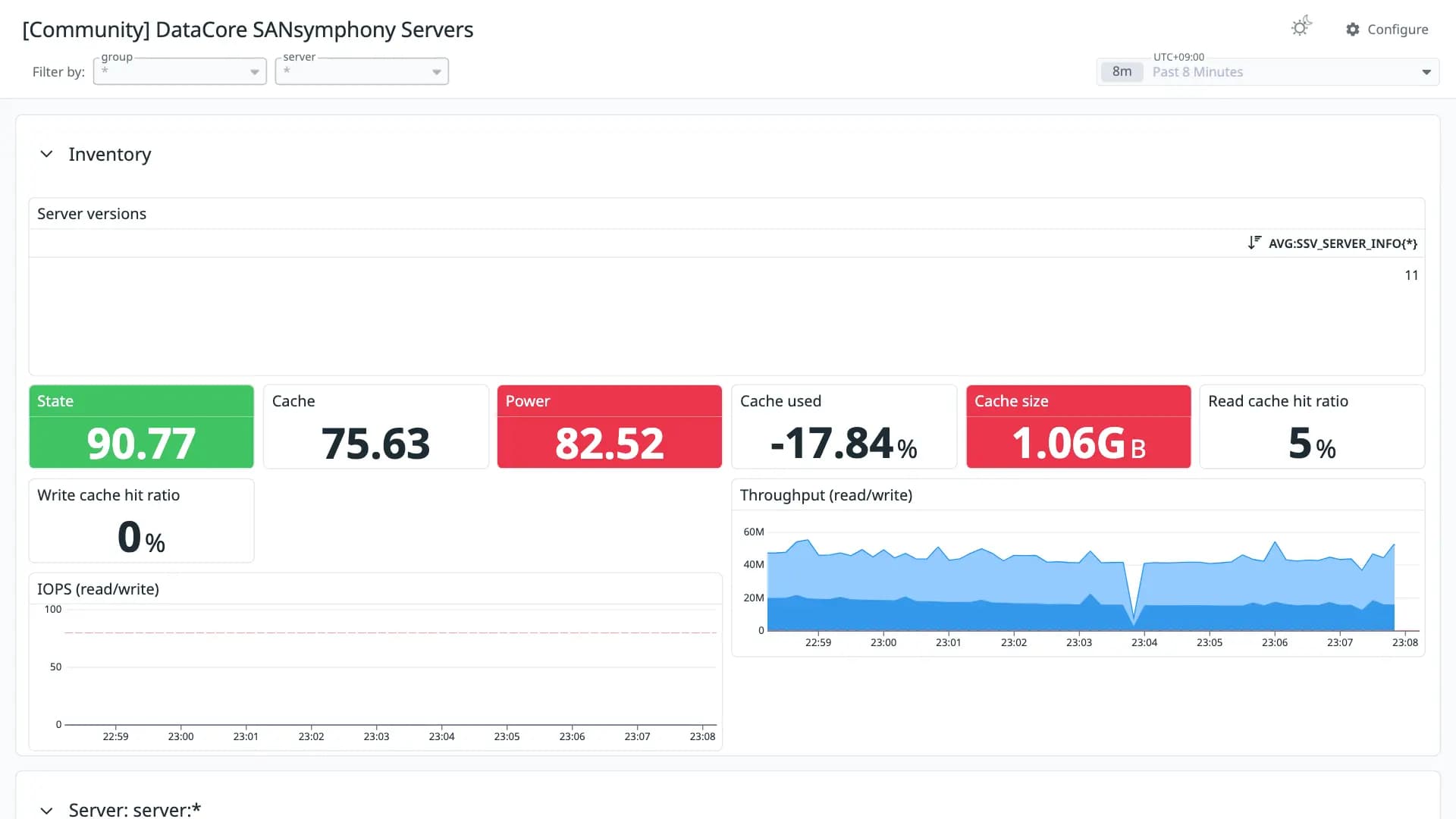Image resolution: width=1456 pixels, height=819 pixels.
Task: Open the Past 8 Minutes time range selector
Action: (1268, 72)
